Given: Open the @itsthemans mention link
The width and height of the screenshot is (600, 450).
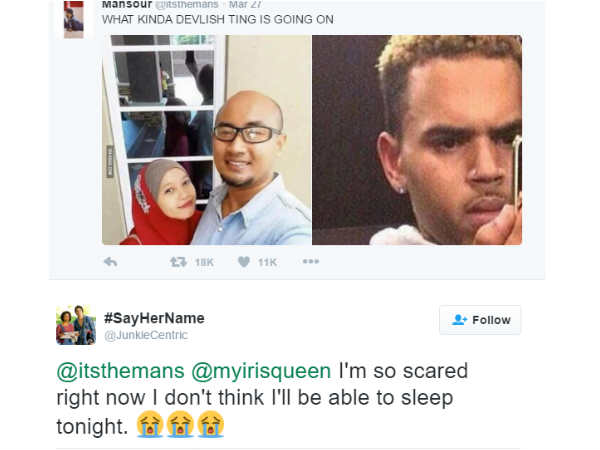Looking at the screenshot, I should click(x=121, y=371).
